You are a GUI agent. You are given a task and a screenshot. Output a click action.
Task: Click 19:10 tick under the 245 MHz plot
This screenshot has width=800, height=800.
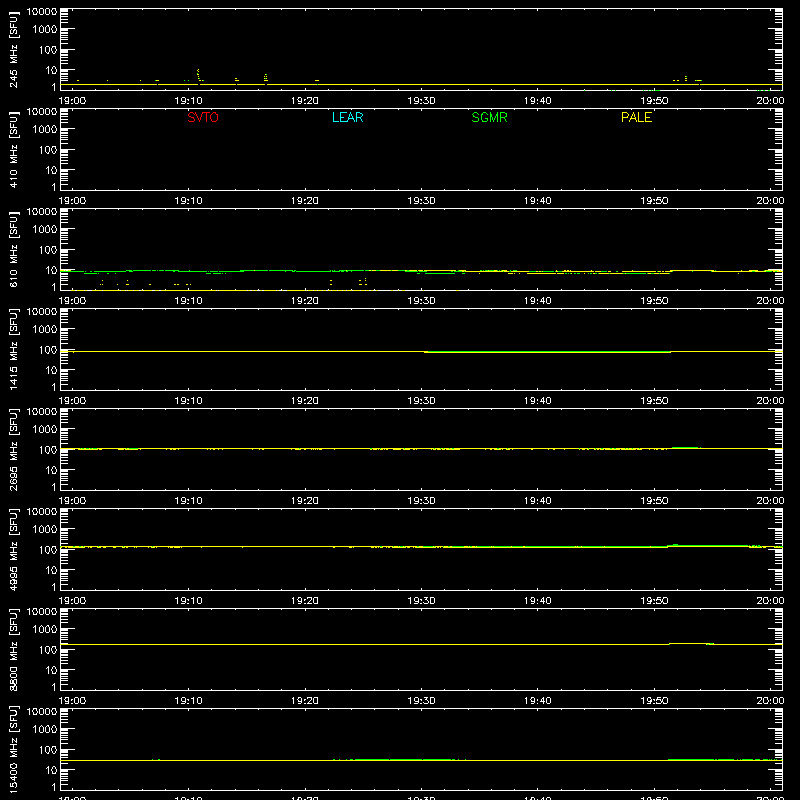(188, 101)
